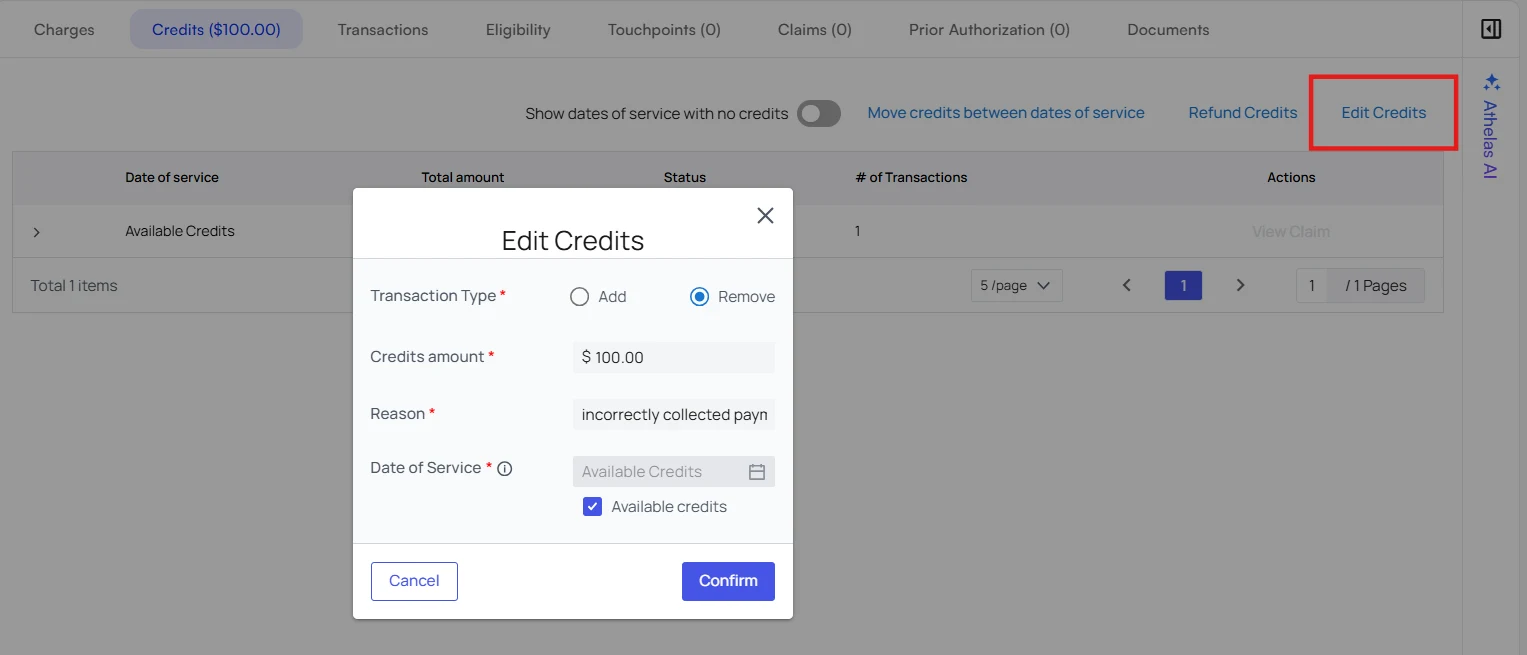Select page 1 in pagination

pos(1183,286)
